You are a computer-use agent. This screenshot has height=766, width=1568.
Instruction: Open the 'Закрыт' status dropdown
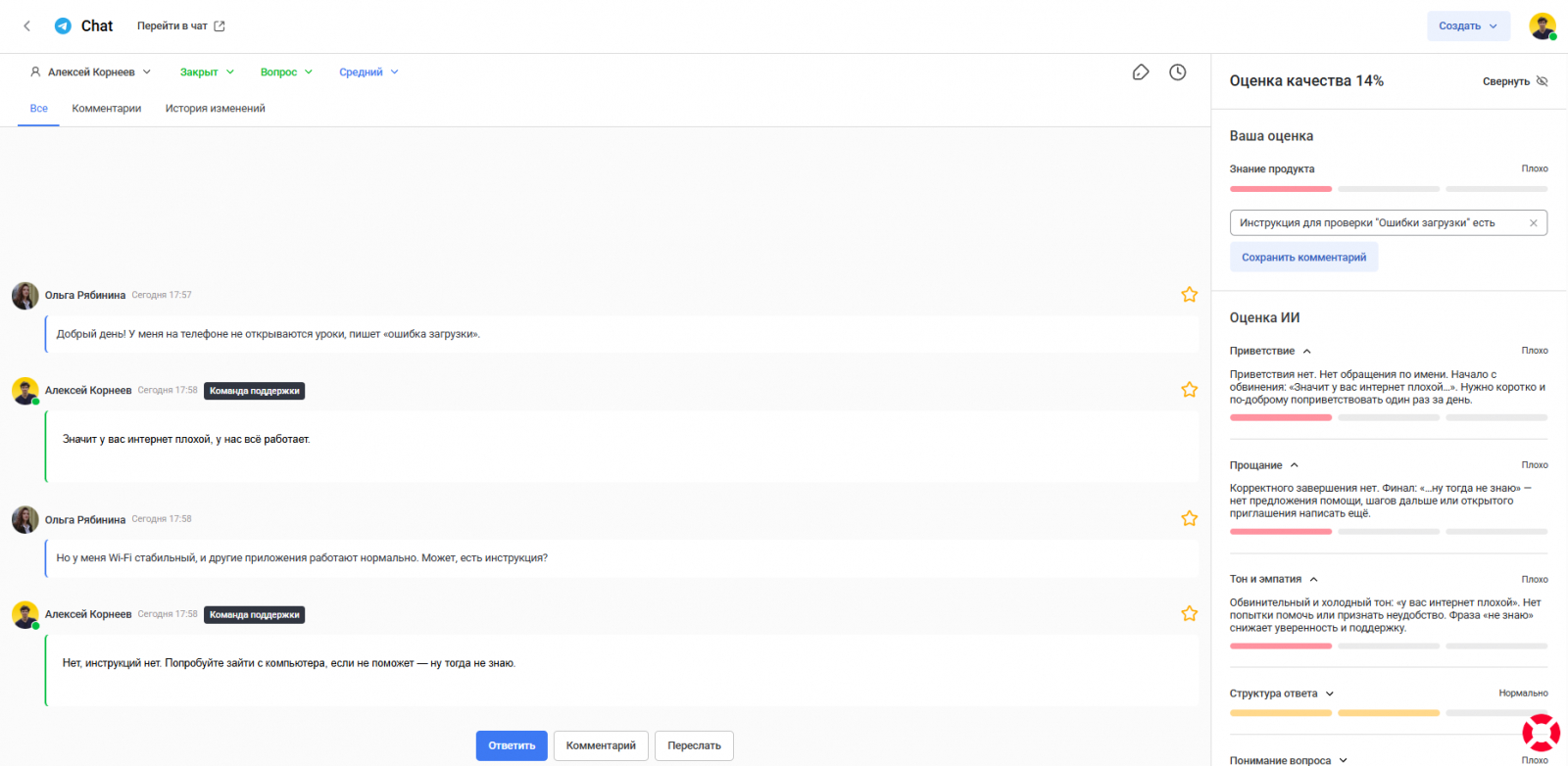point(207,72)
